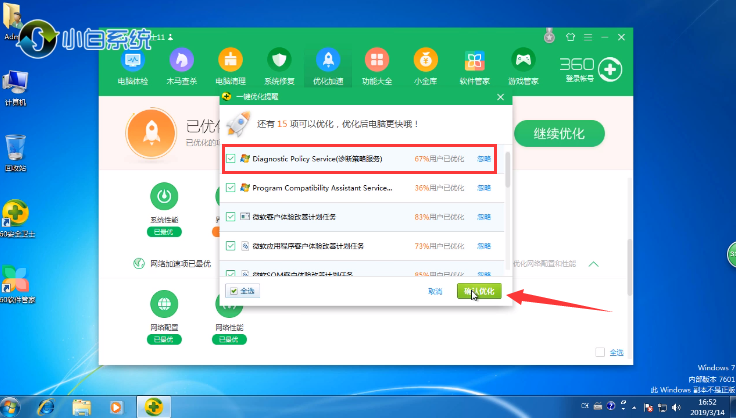
Task: Uncheck Program Compatibility Assistant Service checkbox
Action: click(230, 188)
